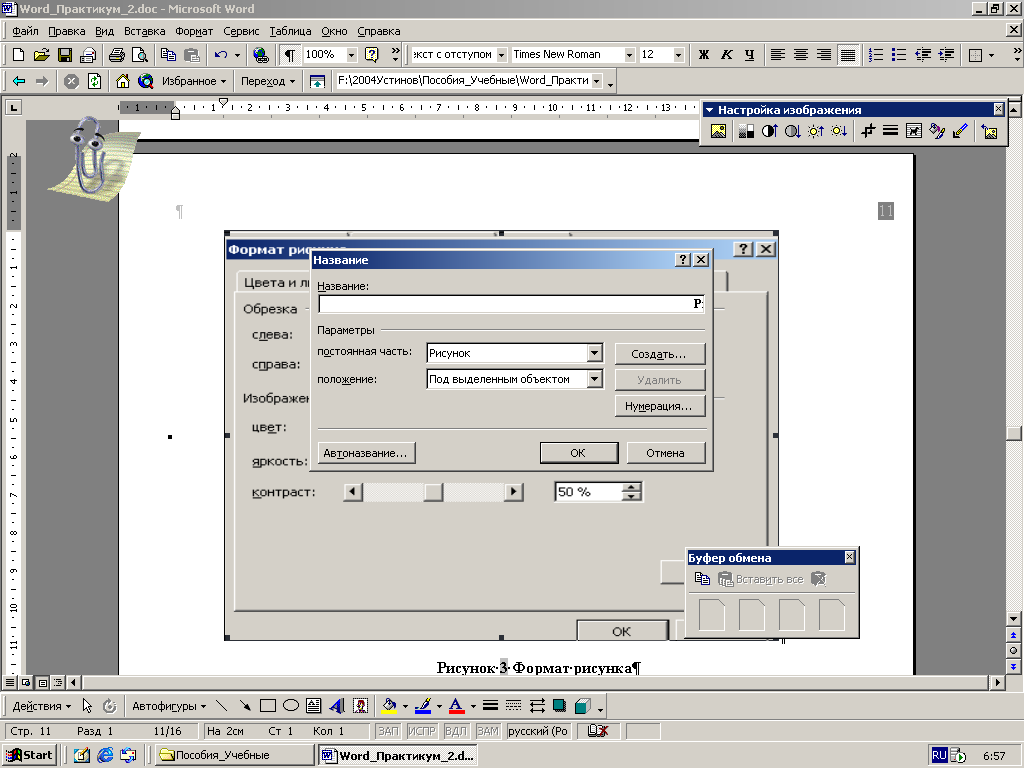Pick the Oval drawing tool
1024x768 pixels.
[x=291, y=706]
